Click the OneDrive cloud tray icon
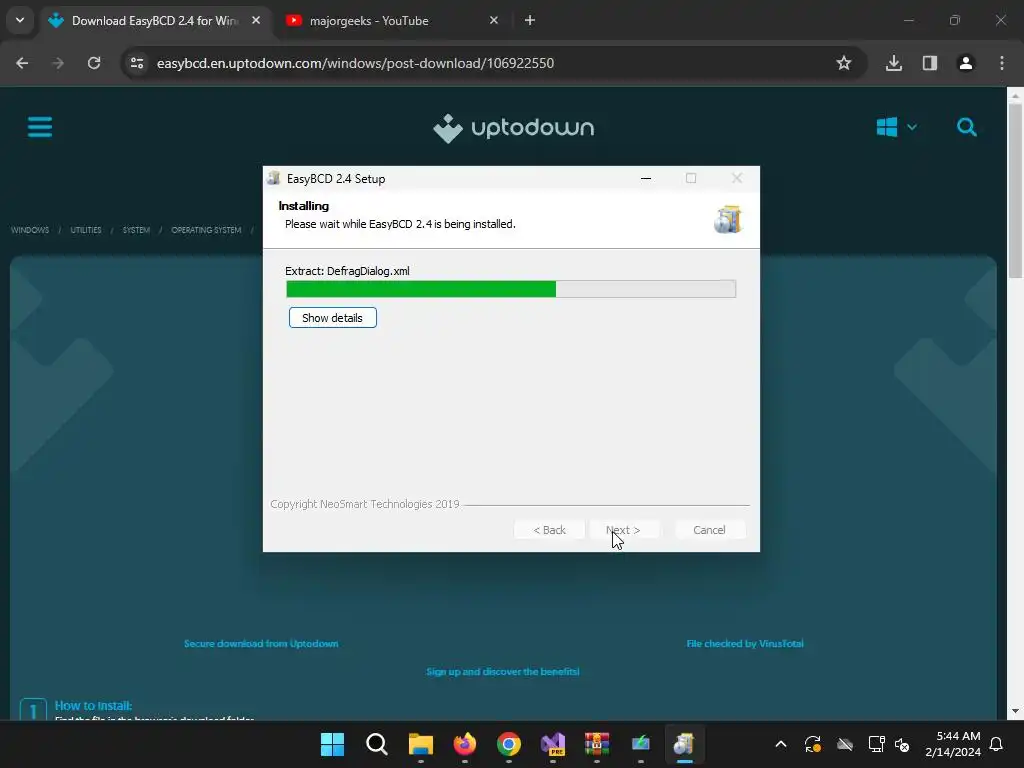 [845, 744]
